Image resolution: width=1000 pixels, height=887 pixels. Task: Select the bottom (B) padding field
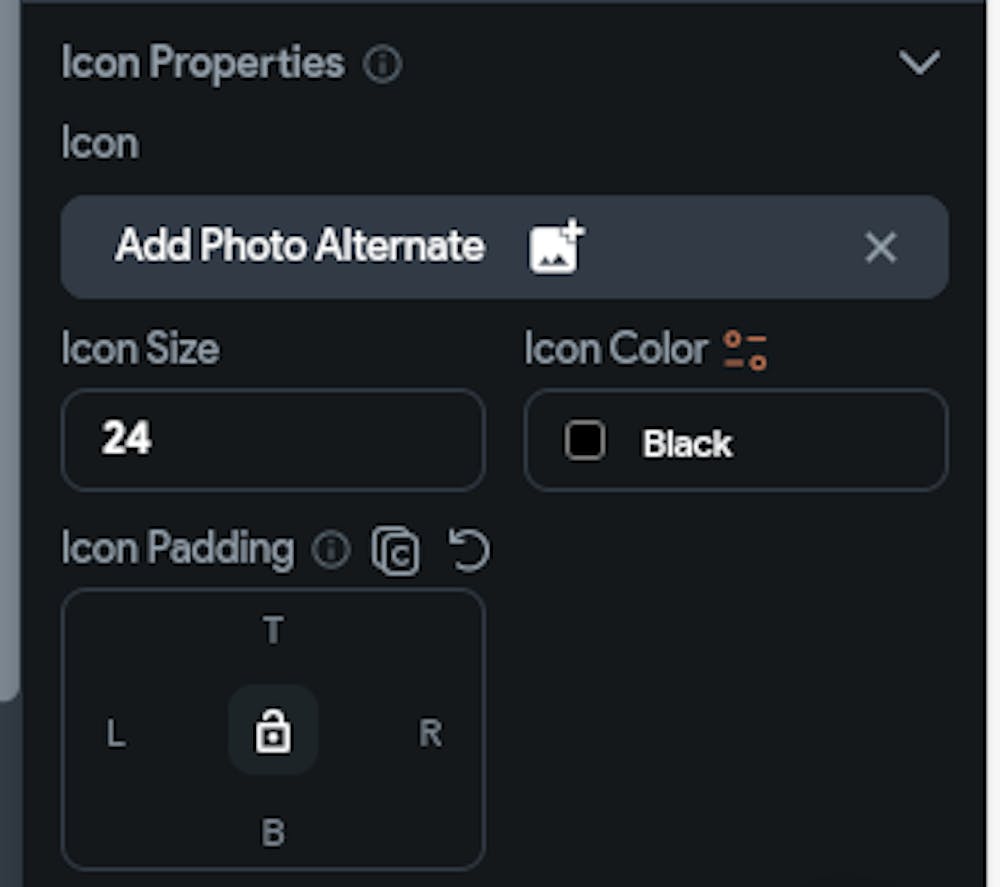273,832
